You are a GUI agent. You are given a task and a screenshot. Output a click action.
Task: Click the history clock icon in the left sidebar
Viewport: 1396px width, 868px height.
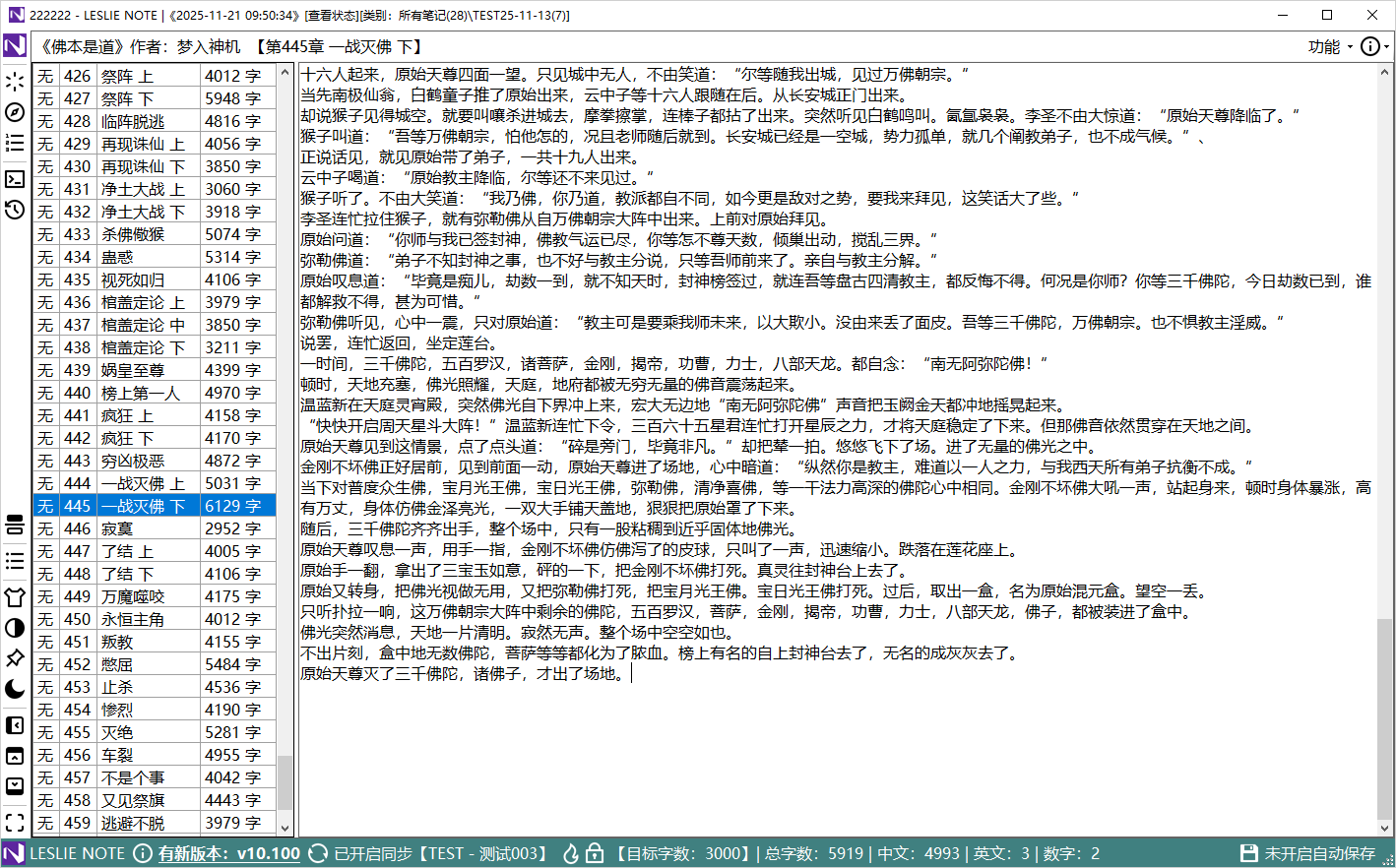click(14, 209)
